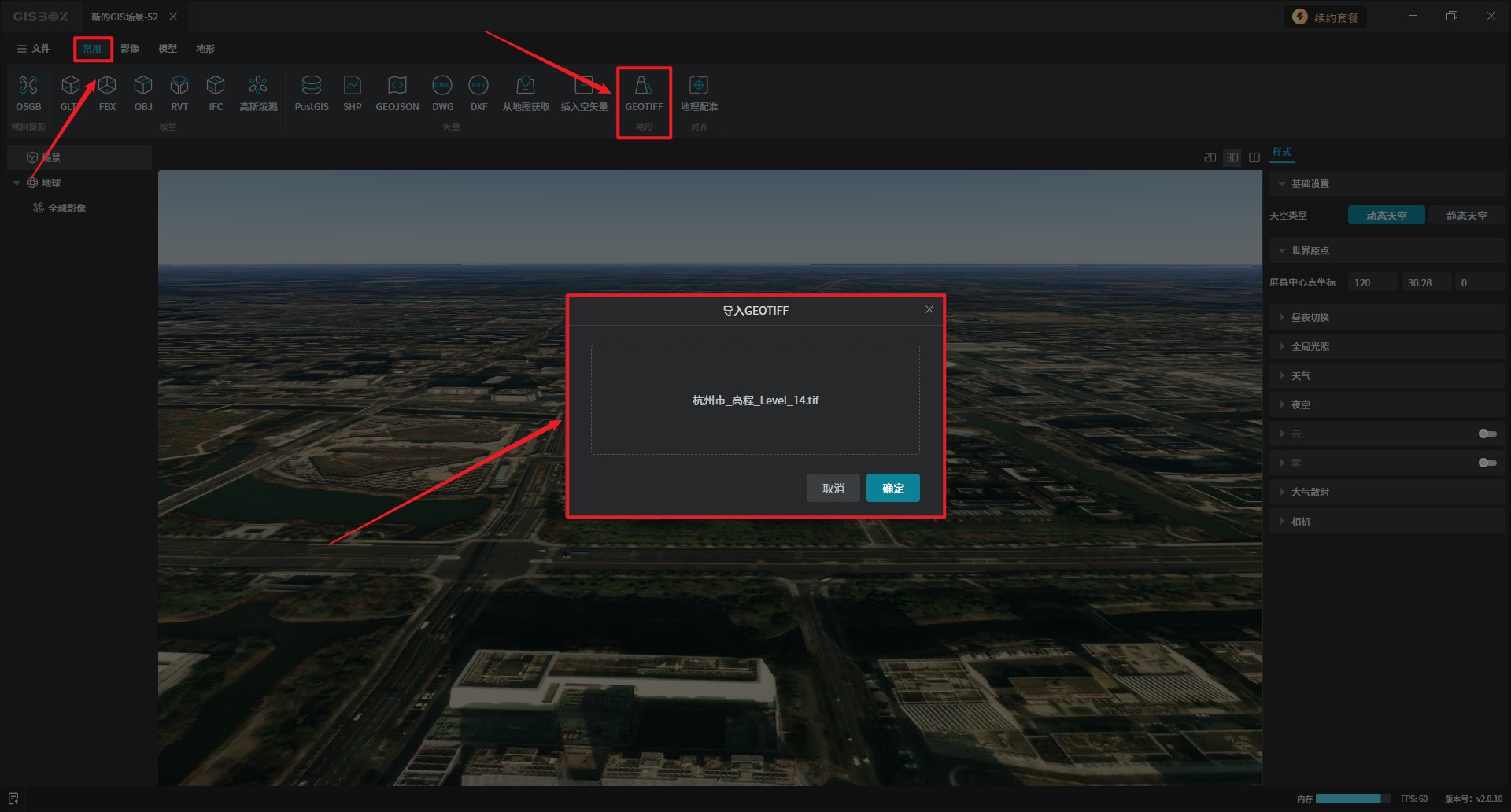Collapse the 地球 tree node
The width and height of the screenshot is (1511, 812).
point(17,183)
